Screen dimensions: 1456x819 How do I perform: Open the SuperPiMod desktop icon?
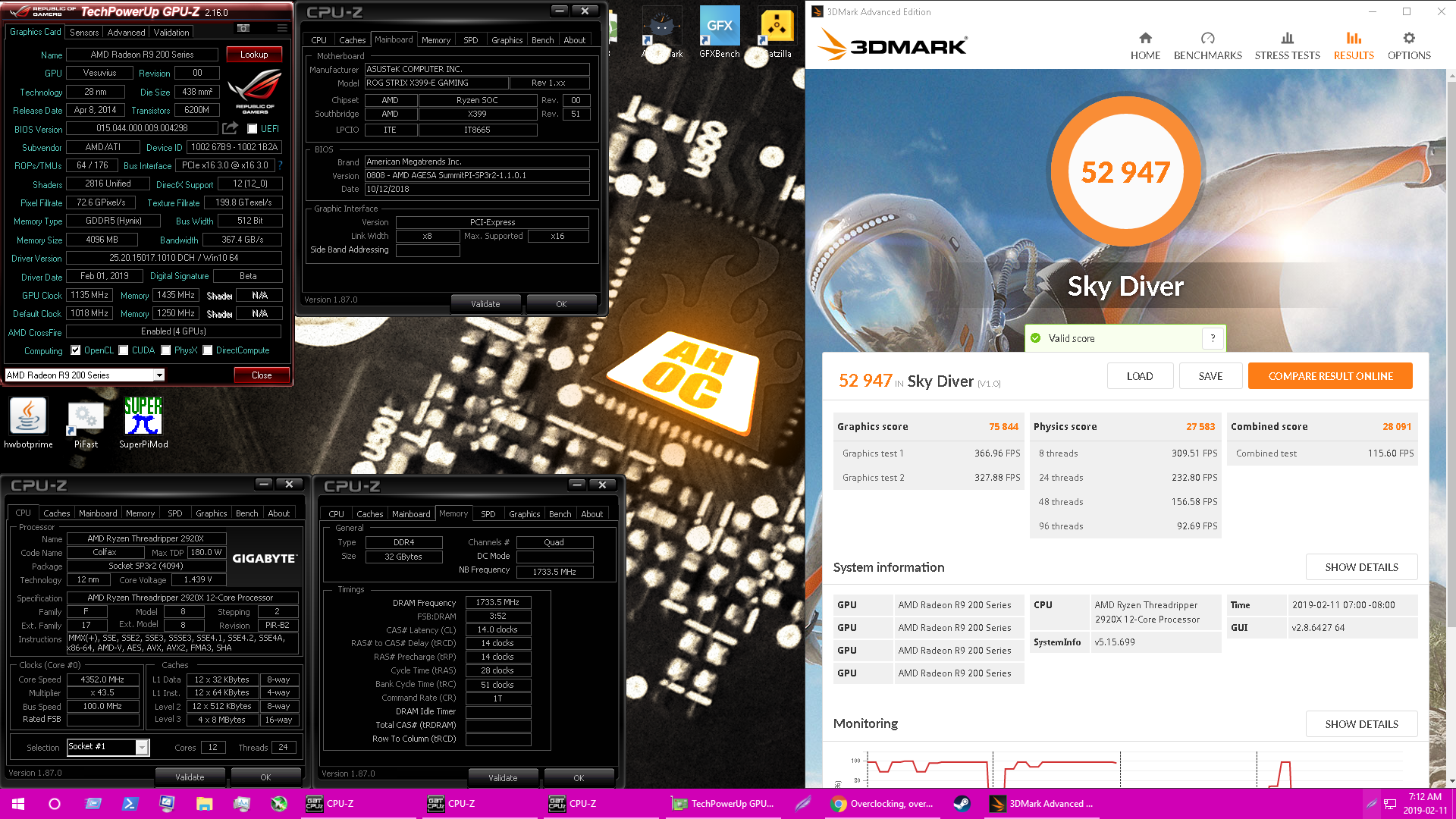pyautogui.click(x=143, y=422)
